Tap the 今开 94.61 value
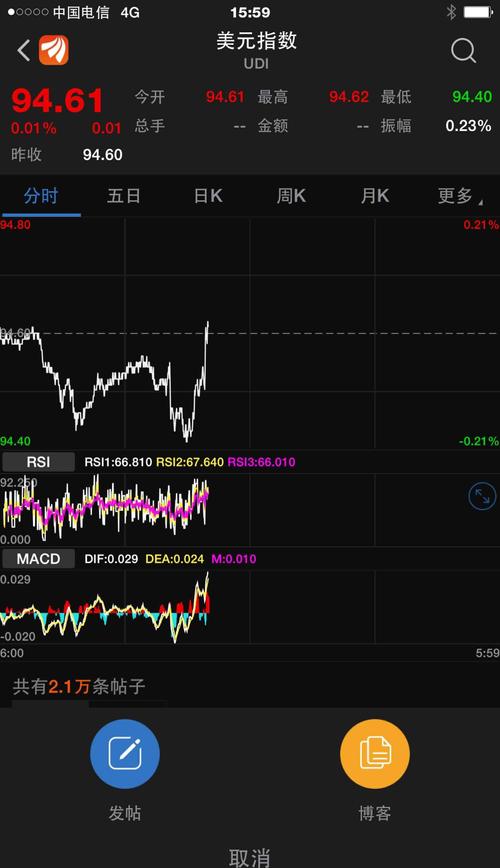Viewport: 500px width, 868px height. (x=225, y=97)
